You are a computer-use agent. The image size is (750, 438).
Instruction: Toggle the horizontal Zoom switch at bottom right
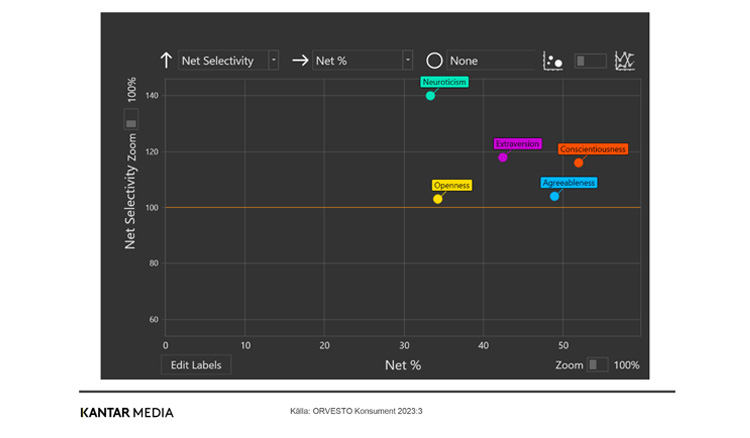(x=597, y=365)
